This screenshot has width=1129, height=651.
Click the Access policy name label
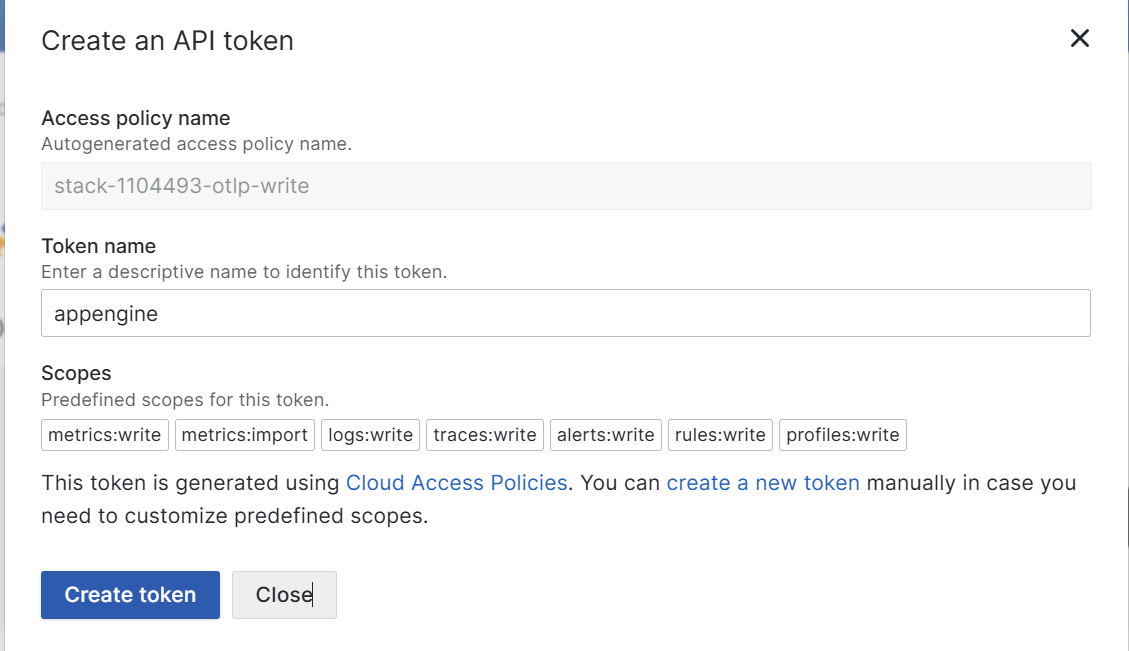(135, 117)
